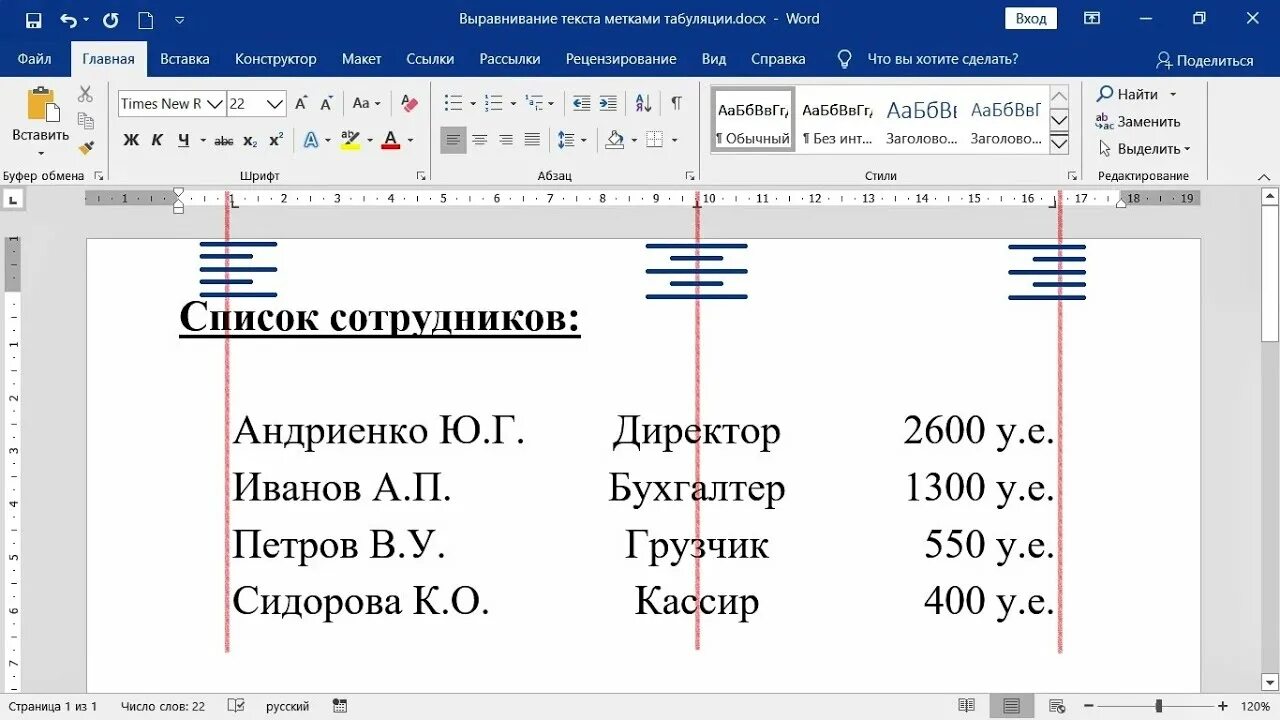Expand the numbered list options arrow
The height and width of the screenshot is (720, 1280).
point(513,103)
